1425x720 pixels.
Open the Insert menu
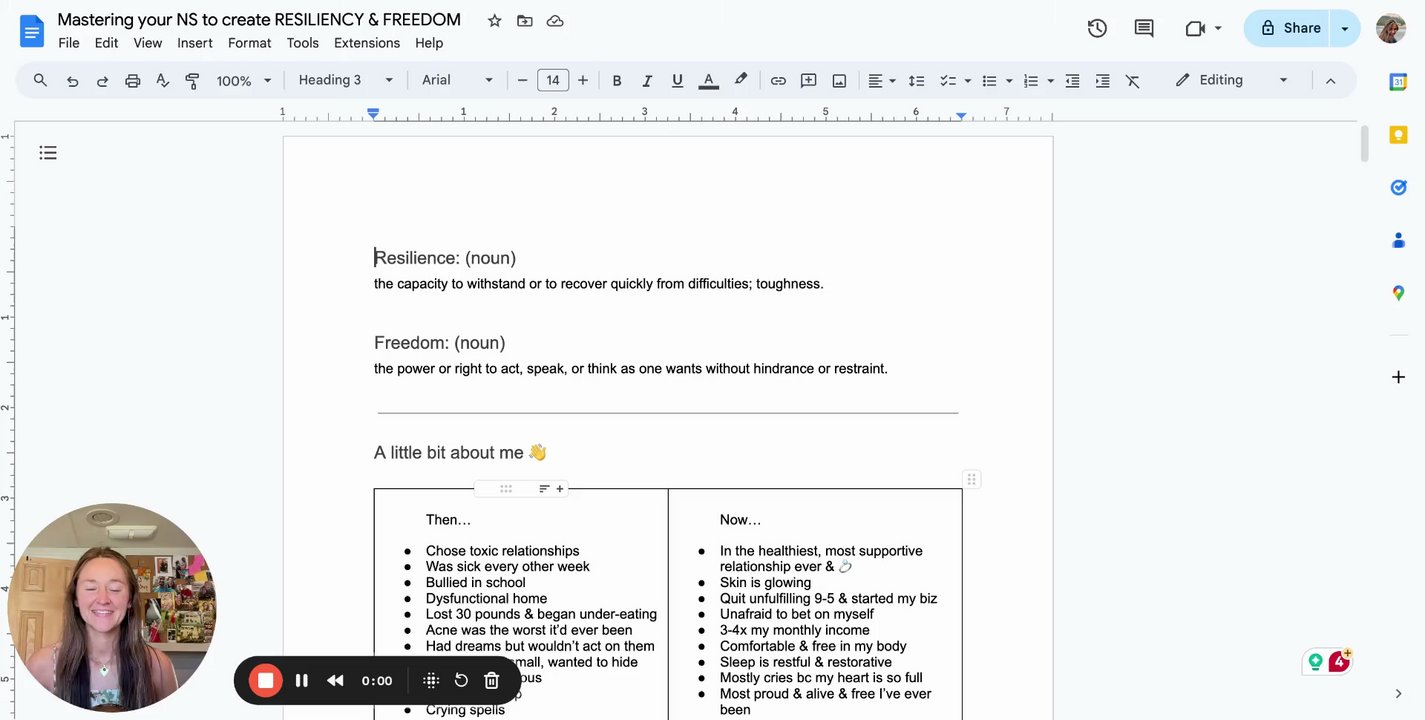(x=195, y=43)
